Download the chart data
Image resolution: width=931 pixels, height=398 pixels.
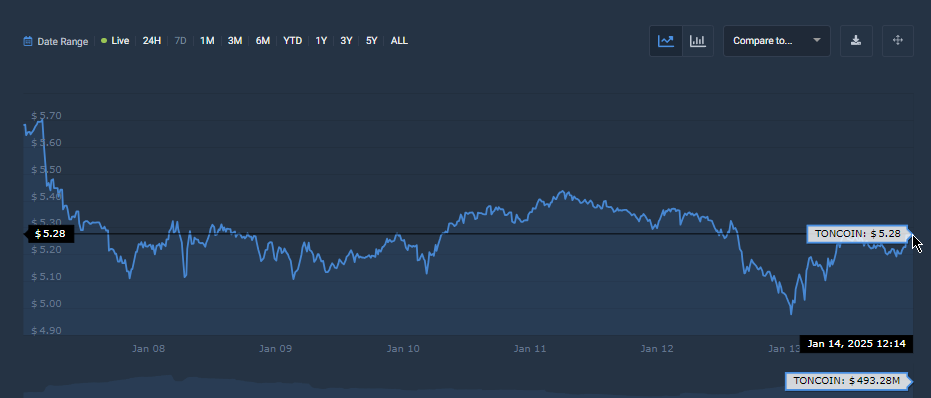pos(856,41)
